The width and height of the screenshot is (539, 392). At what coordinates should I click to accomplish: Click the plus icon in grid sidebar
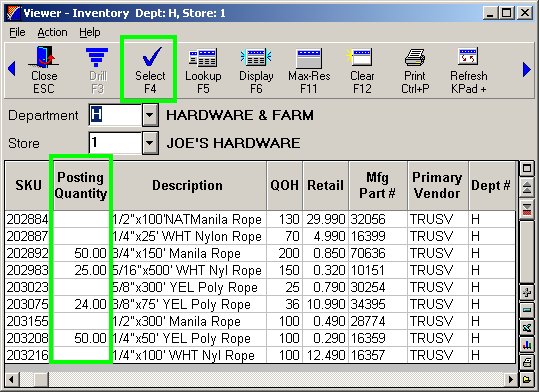(x=527, y=293)
